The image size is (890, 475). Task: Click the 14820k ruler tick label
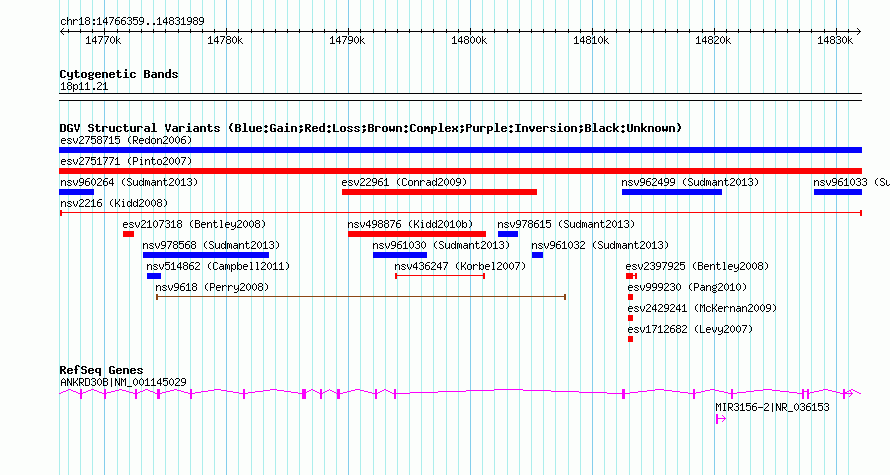tap(713, 41)
